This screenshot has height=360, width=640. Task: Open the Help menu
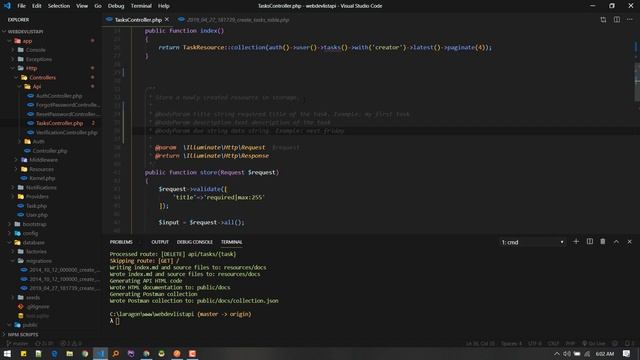[164, 6]
